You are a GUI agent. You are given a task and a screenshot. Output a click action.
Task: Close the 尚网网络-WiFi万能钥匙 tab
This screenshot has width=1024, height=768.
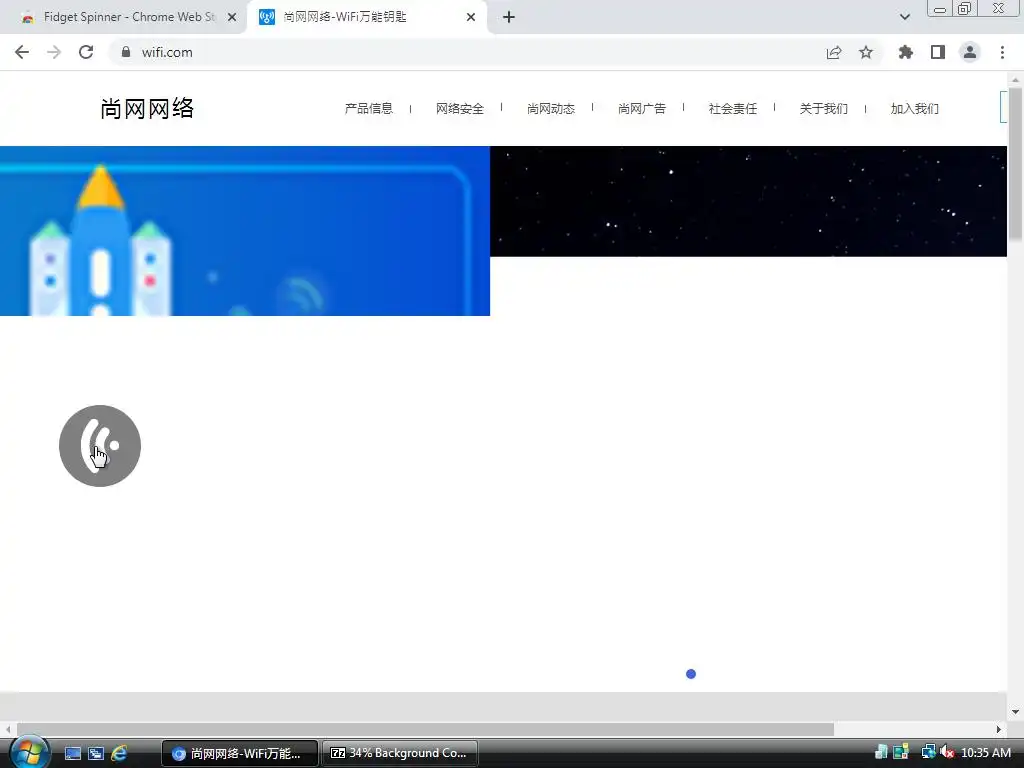[471, 18]
